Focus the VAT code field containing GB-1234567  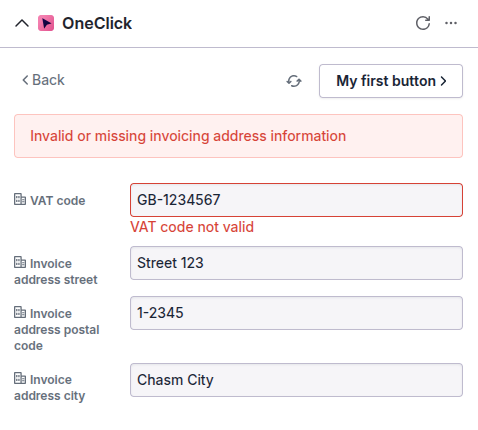(296, 200)
